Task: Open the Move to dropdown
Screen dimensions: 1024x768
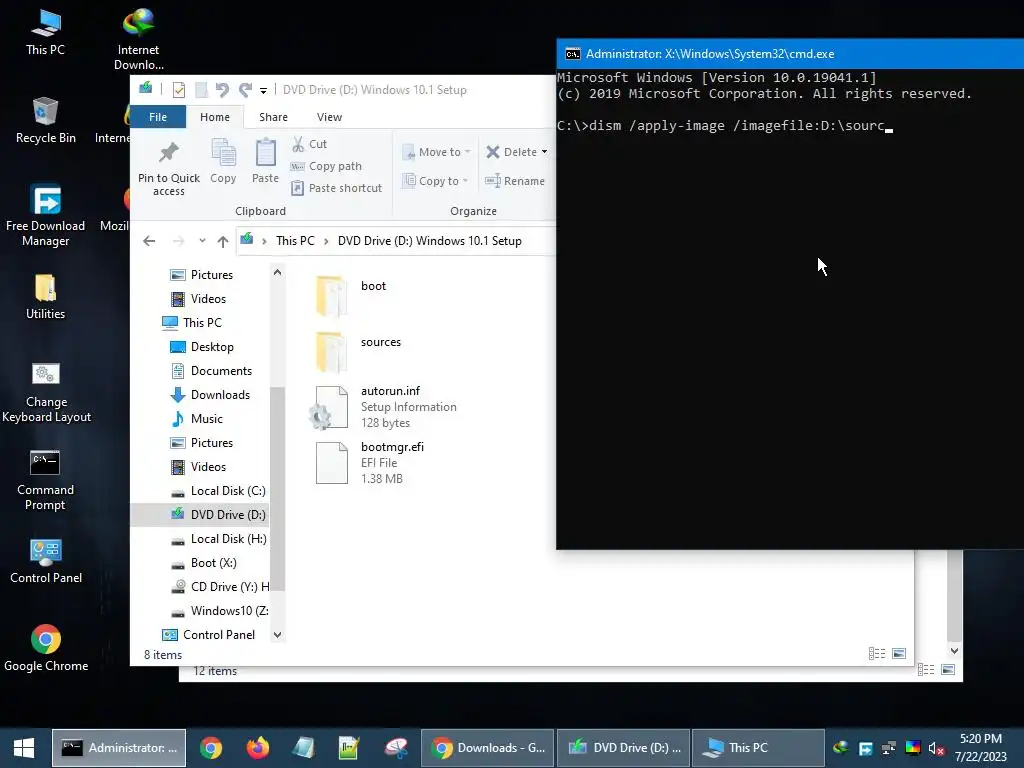Action: pos(436,152)
